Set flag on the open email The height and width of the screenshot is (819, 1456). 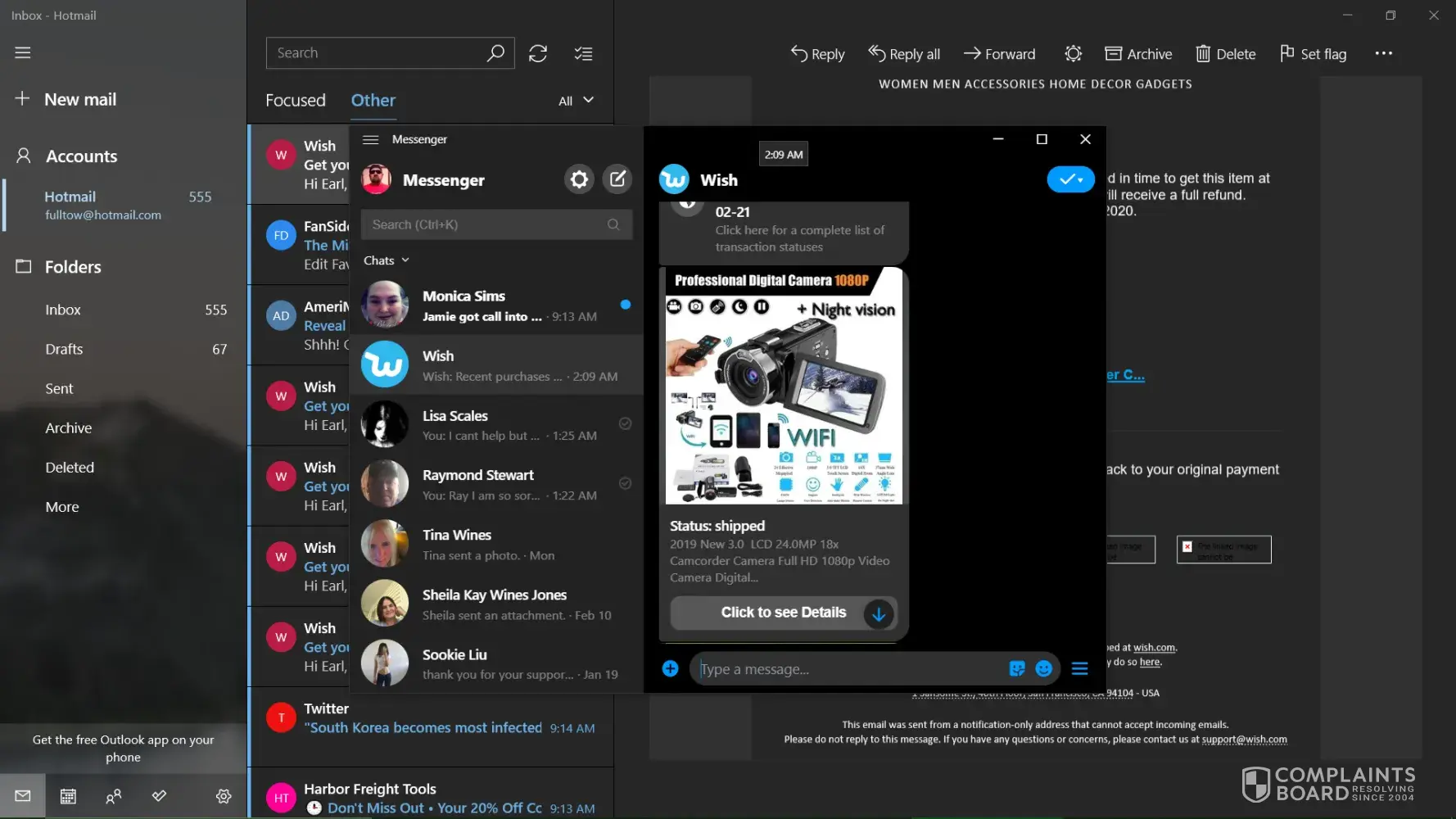(1313, 54)
